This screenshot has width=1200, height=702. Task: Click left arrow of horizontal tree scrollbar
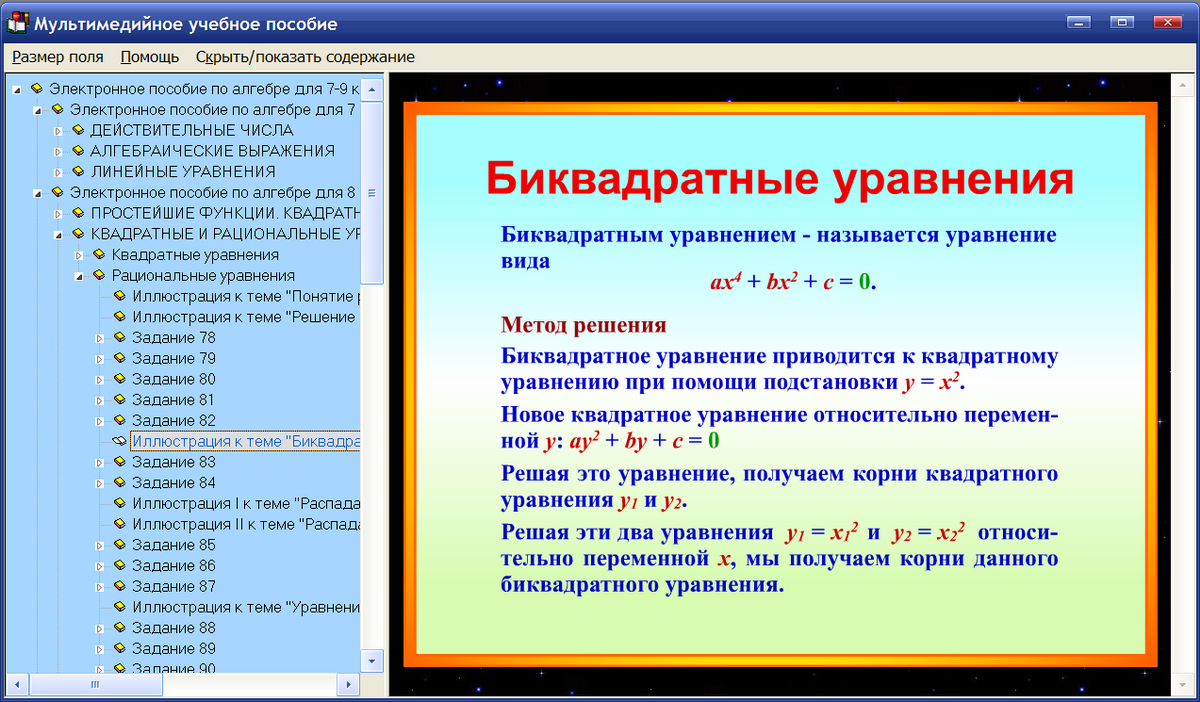pos(16,685)
